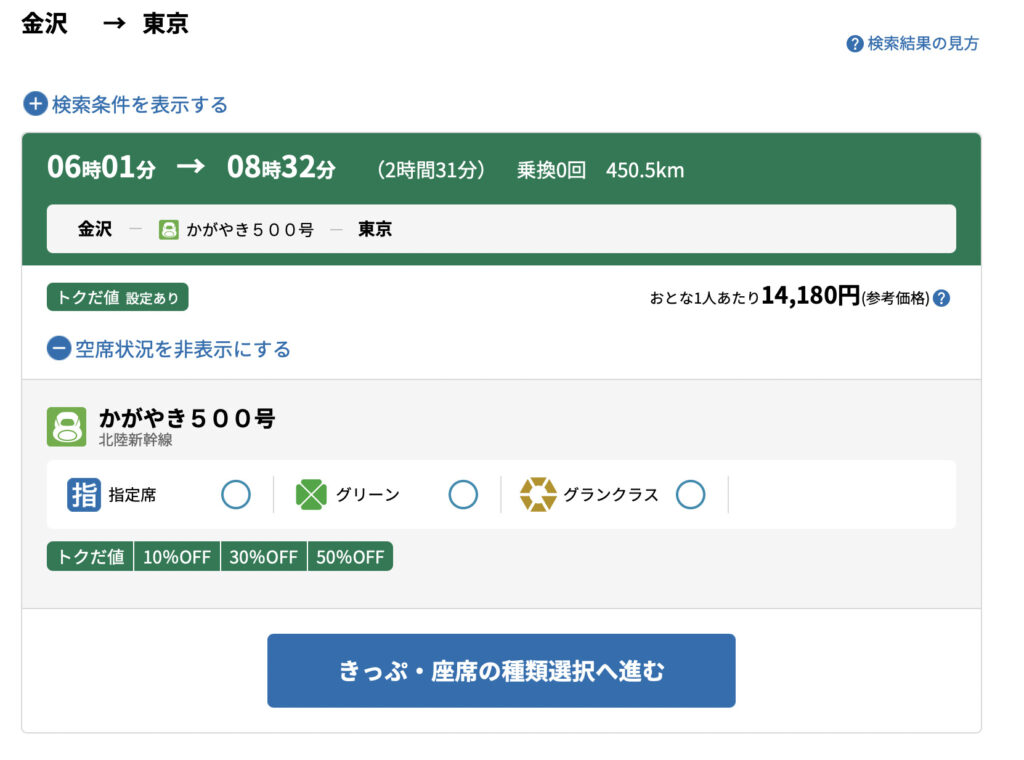The image size is (1024, 760).
Task: Click the 乗換0回 transfer count text
Action: [552, 170]
